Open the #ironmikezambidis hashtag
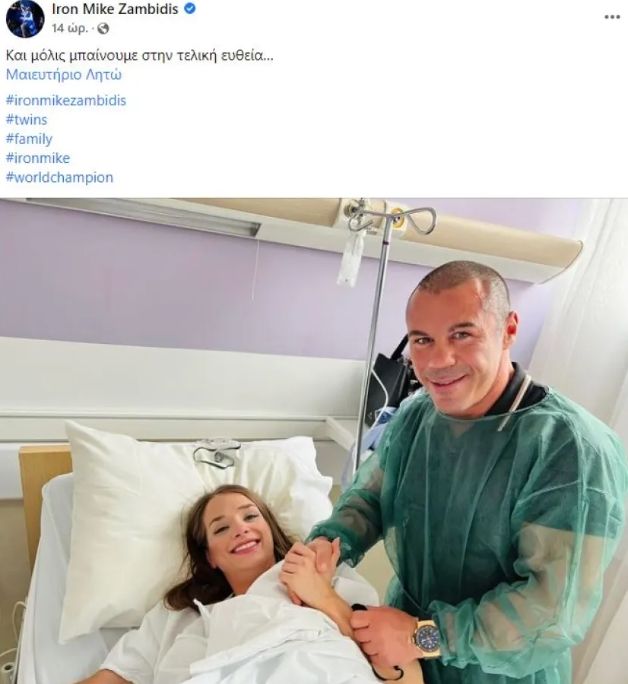This screenshot has width=628, height=684. [66, 100]
